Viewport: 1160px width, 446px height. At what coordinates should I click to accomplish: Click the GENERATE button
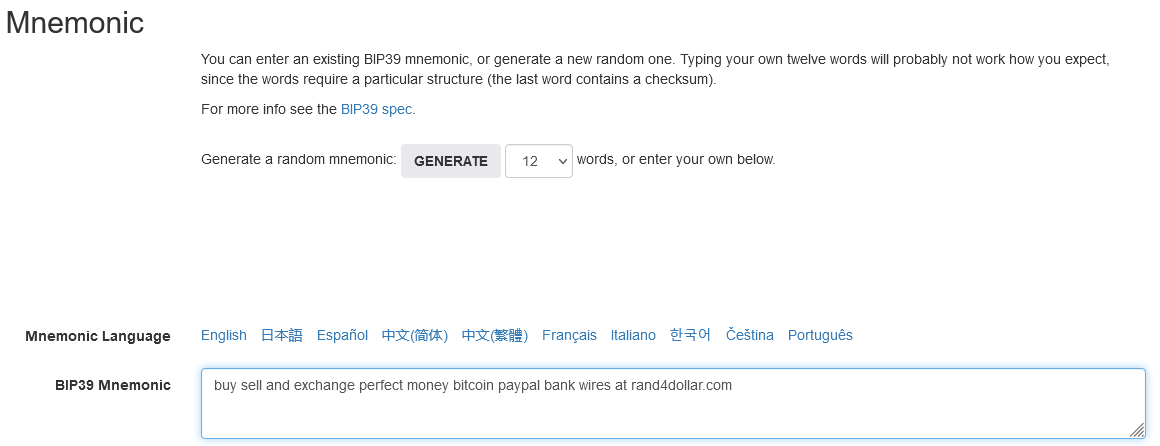[x=450, y=161]
